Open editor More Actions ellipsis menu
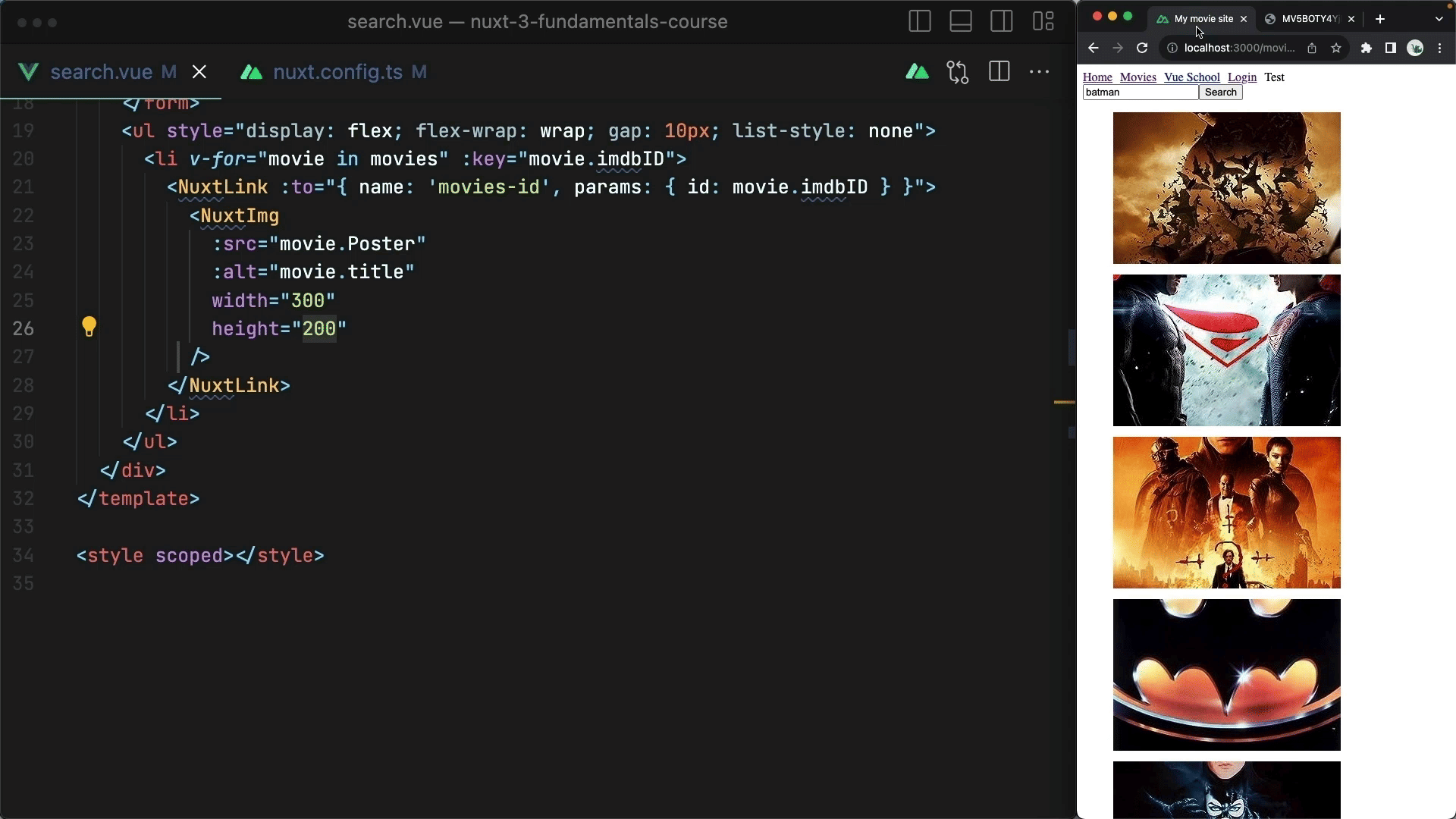The height and width of the screenshot is (819, 1456). 1040,72
